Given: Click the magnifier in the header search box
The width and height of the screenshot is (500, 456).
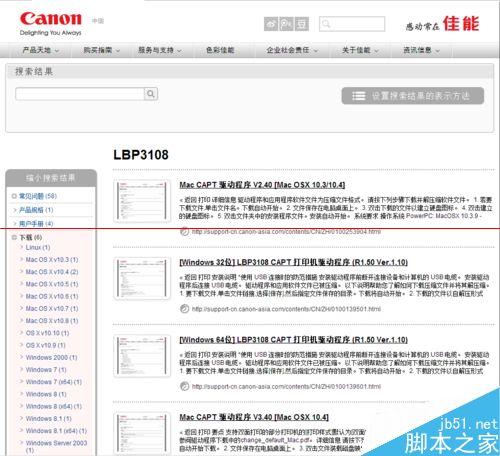Looking at the screenshot, I should 326,24.
